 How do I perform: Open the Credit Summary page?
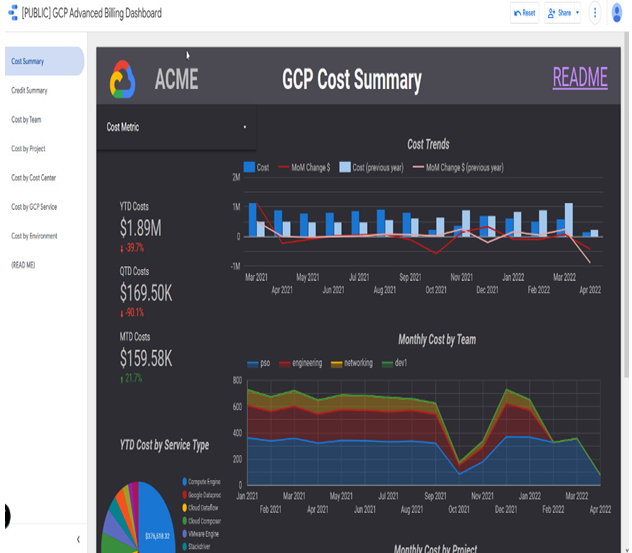(29, 90)
